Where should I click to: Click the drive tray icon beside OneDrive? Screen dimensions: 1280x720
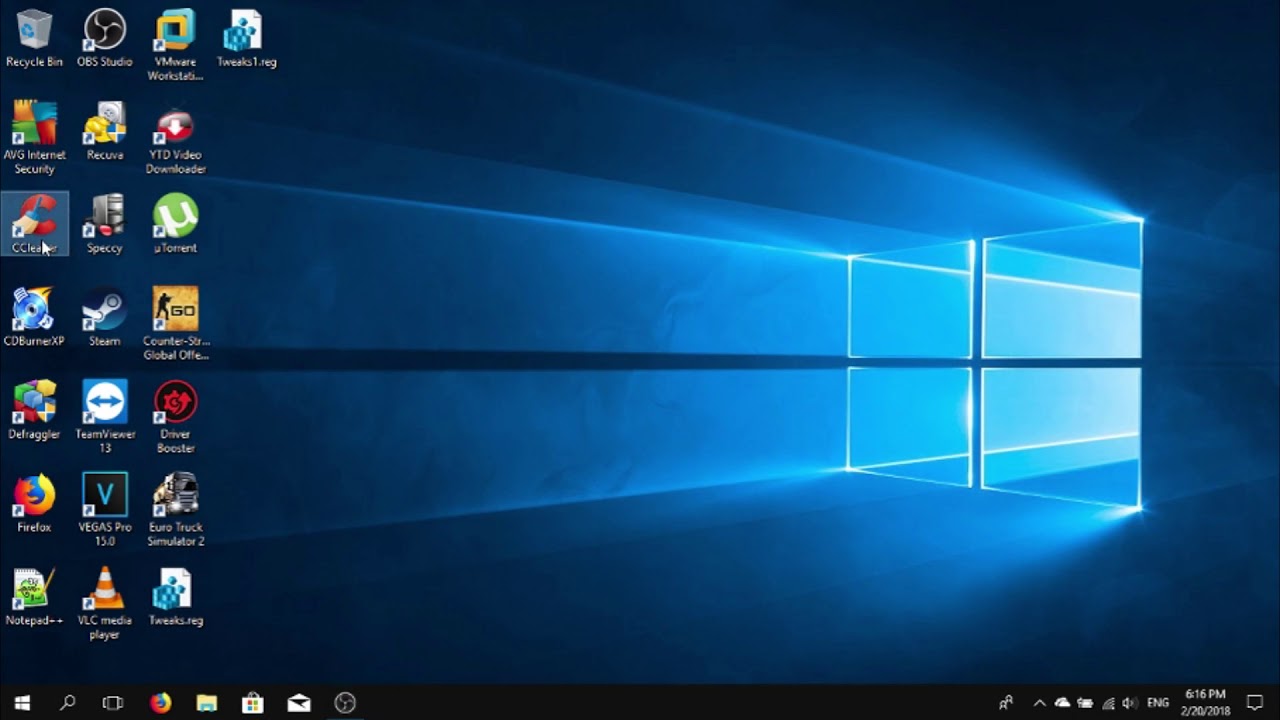point(1085,703)
